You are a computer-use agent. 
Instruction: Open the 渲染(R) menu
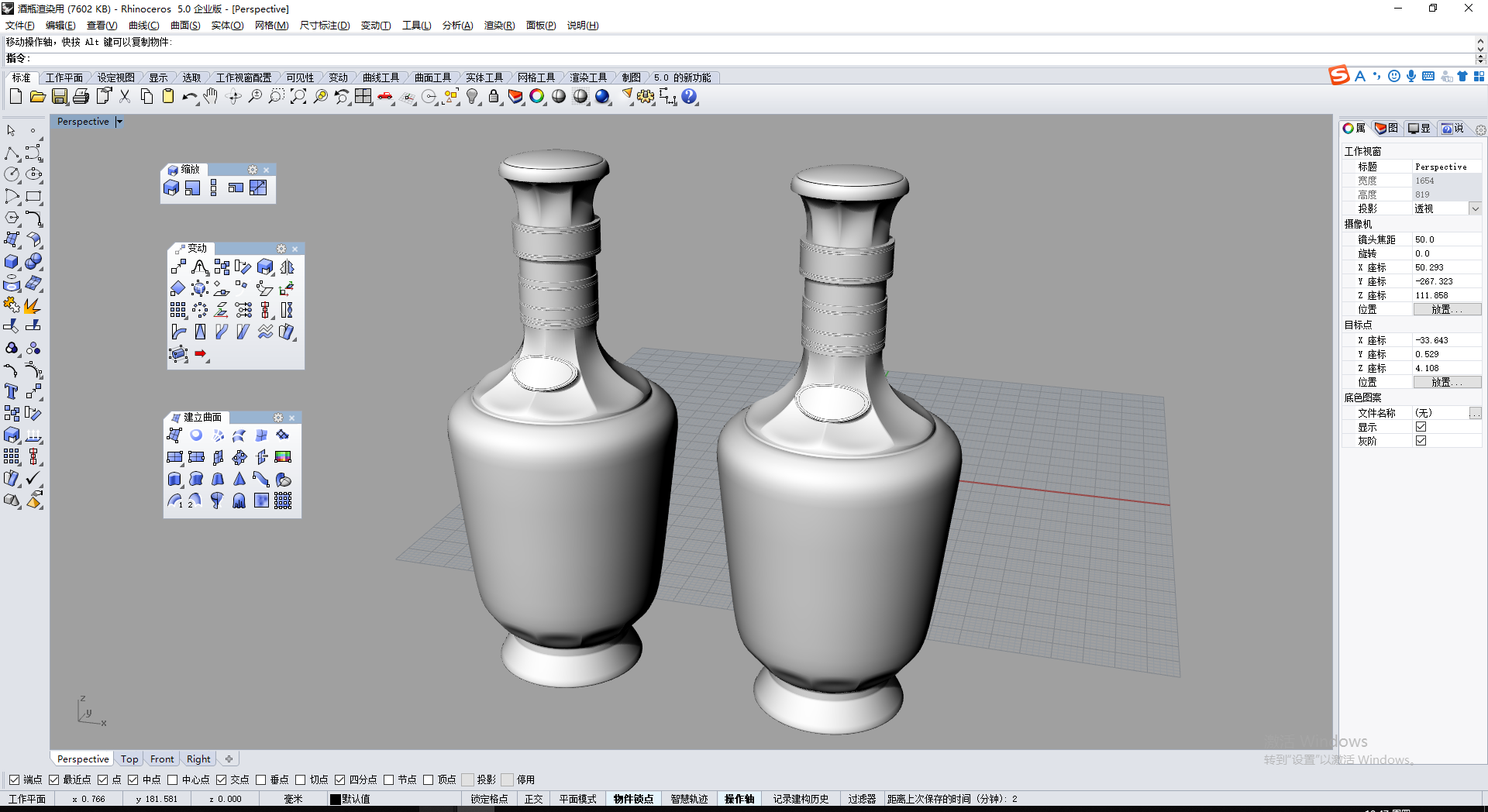coord(500,26)
